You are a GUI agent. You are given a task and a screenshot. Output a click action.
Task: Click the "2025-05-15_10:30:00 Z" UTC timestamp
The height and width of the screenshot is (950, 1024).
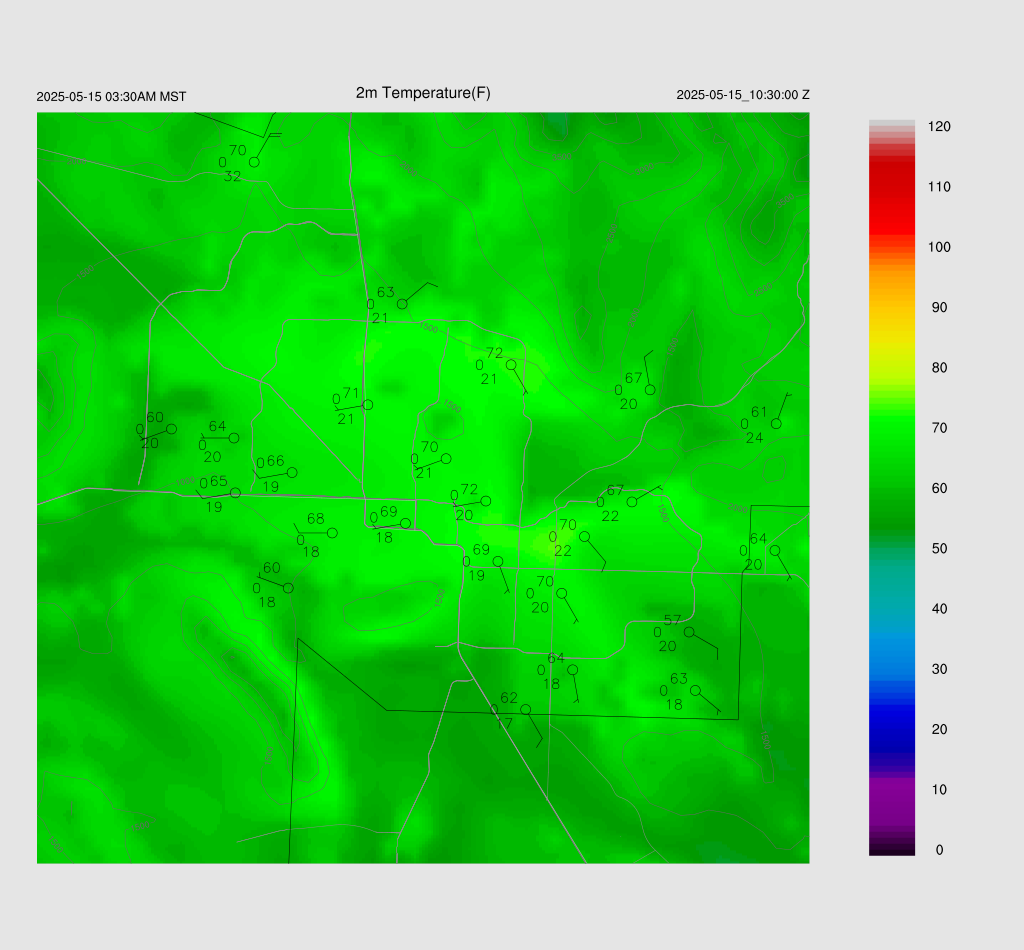743,95
